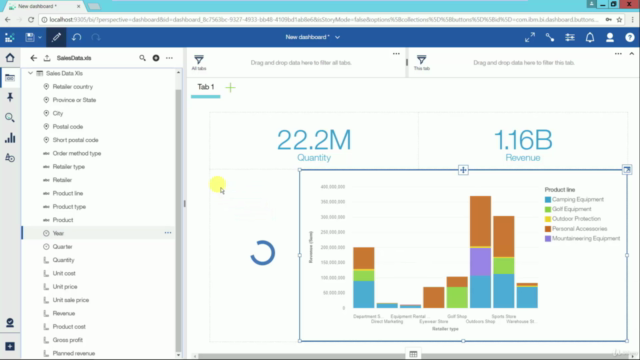Open the widget connections icon
Screen dimensions: 640x360
[550, 38]
